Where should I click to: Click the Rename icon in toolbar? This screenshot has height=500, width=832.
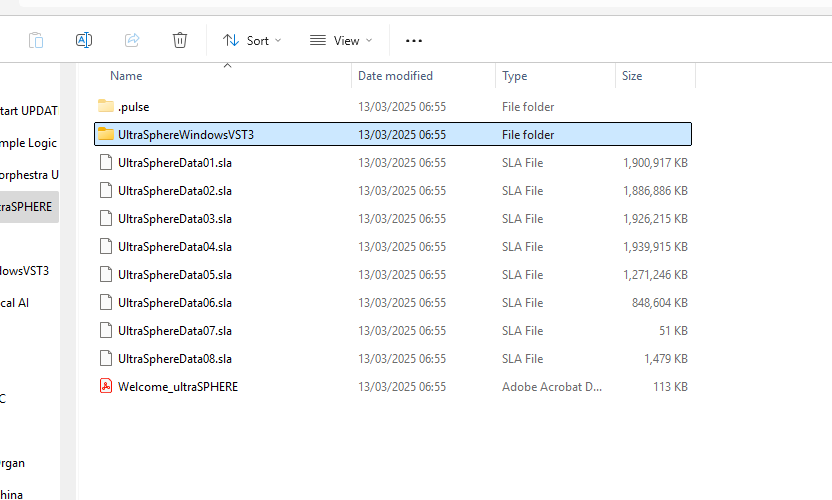pos(84,40)
